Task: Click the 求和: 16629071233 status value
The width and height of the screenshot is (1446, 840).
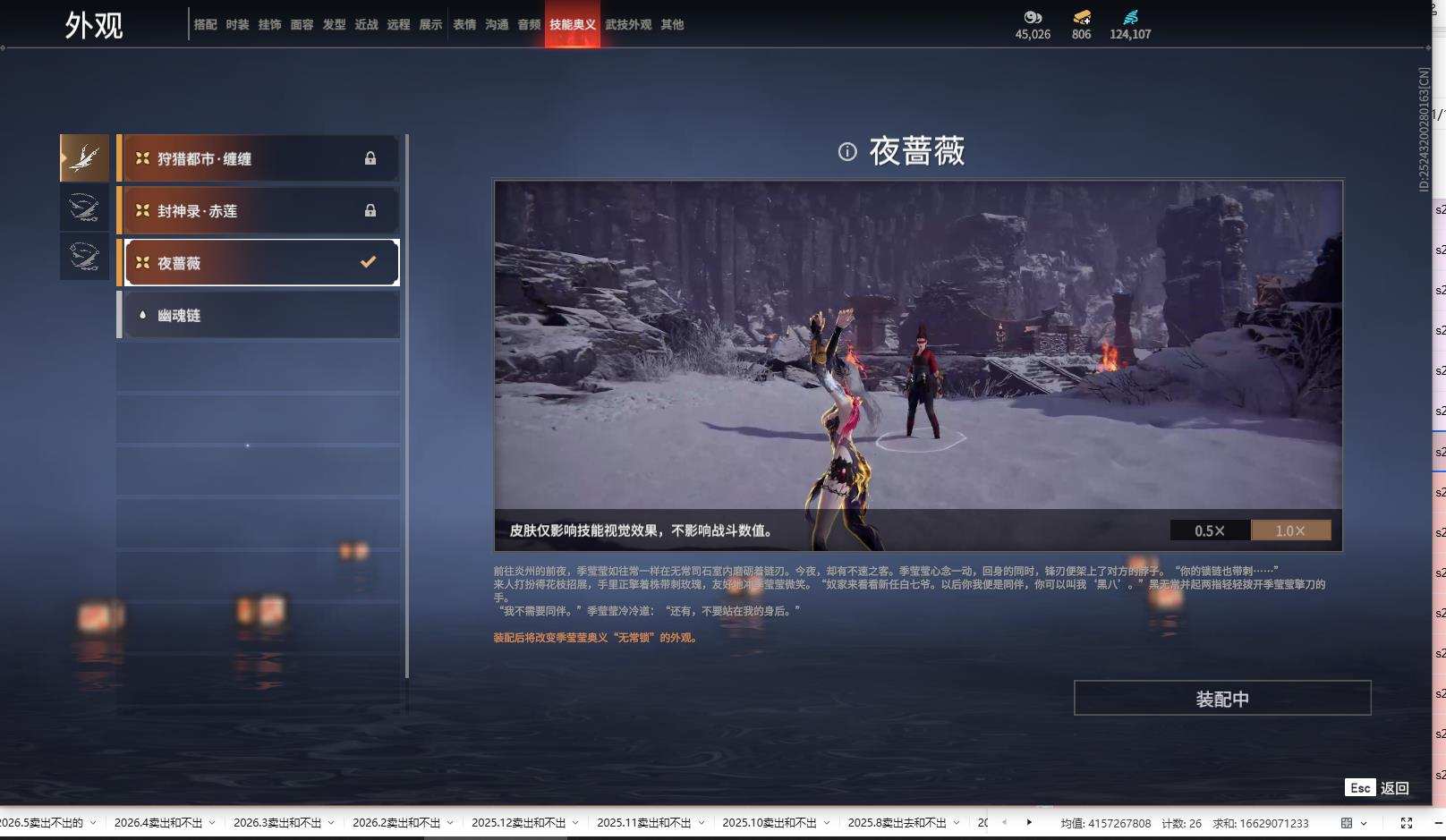Action: pos(1261,823)
